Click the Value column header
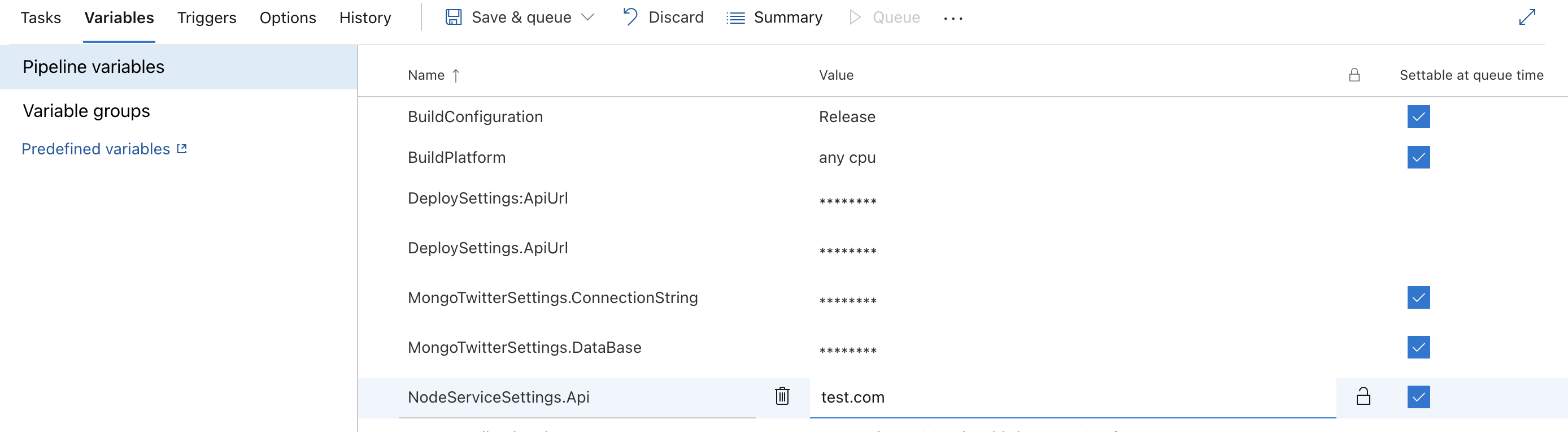The image size is (1568, 432). click(837, 75)
